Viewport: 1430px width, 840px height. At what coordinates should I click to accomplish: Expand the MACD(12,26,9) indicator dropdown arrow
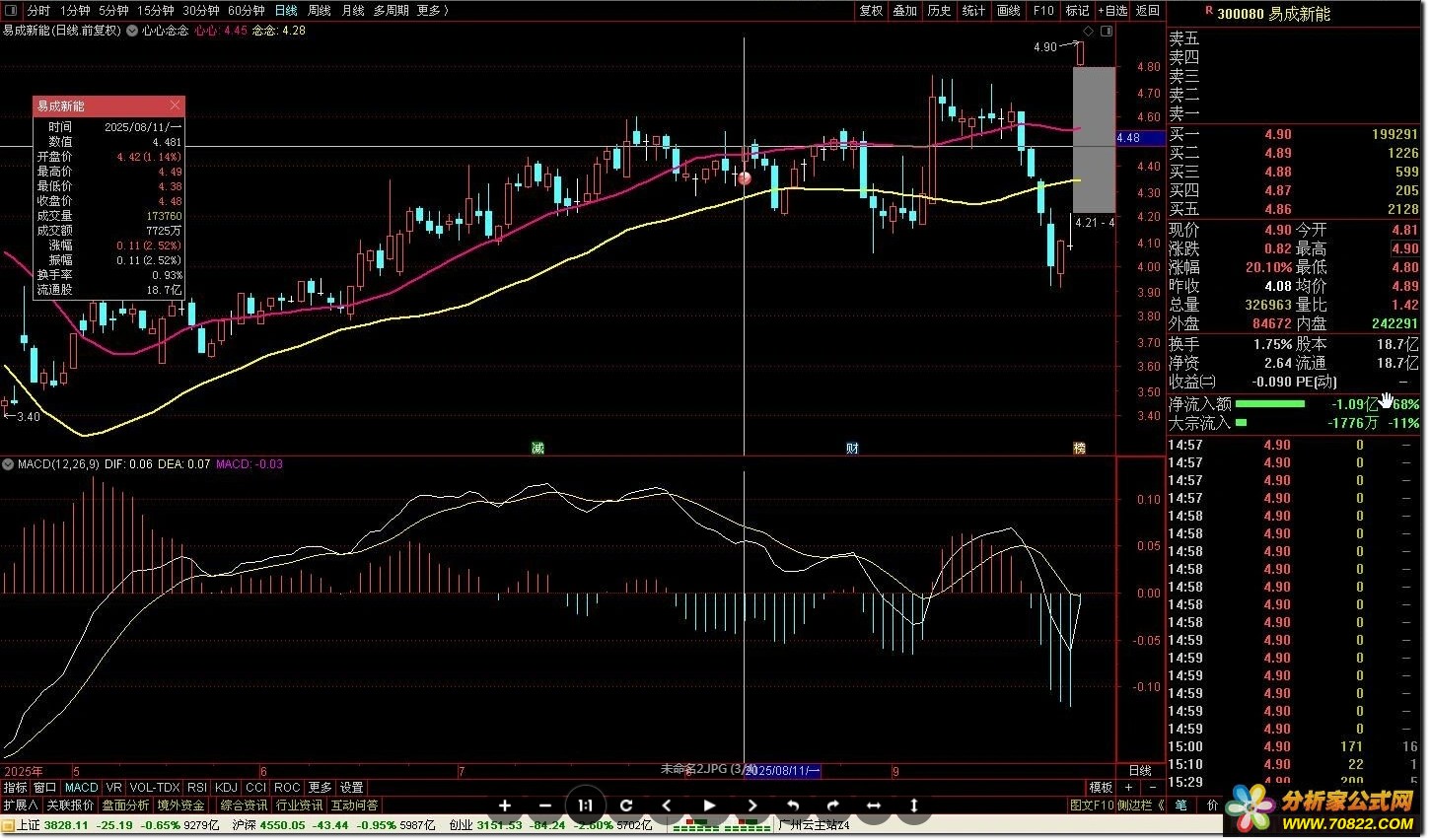click(8, 463)
